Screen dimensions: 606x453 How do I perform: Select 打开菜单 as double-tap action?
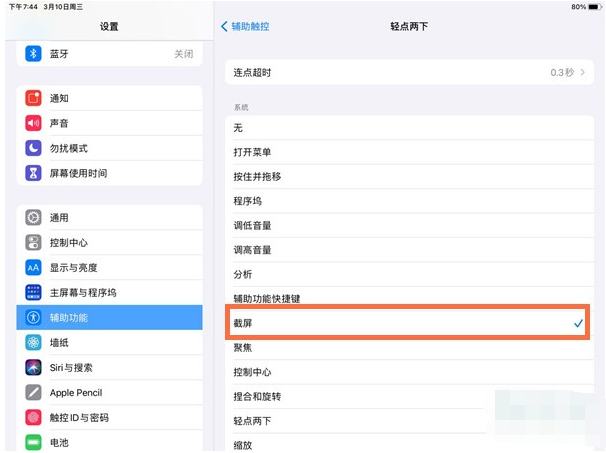406,152
